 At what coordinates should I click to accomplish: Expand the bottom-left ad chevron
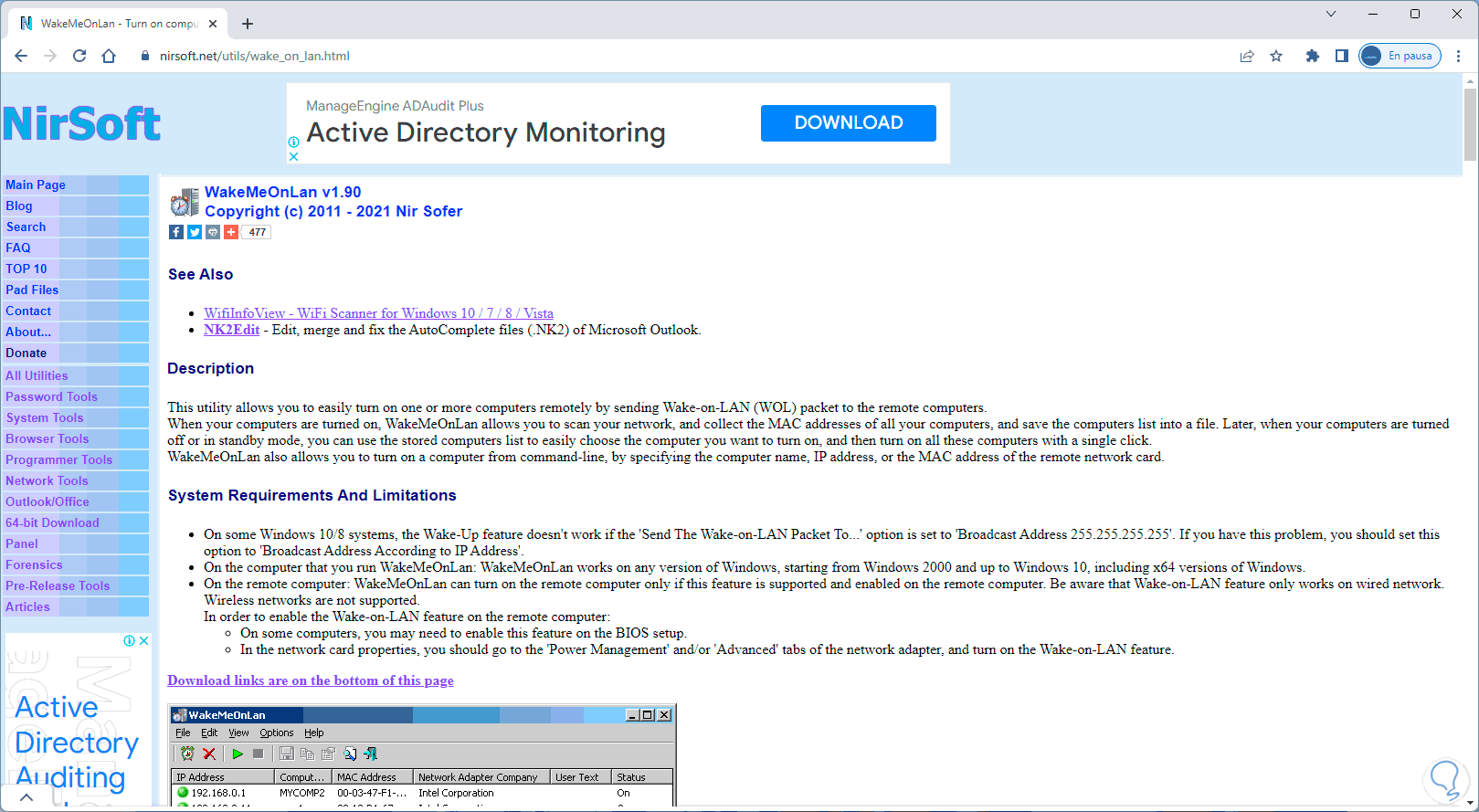26,797
